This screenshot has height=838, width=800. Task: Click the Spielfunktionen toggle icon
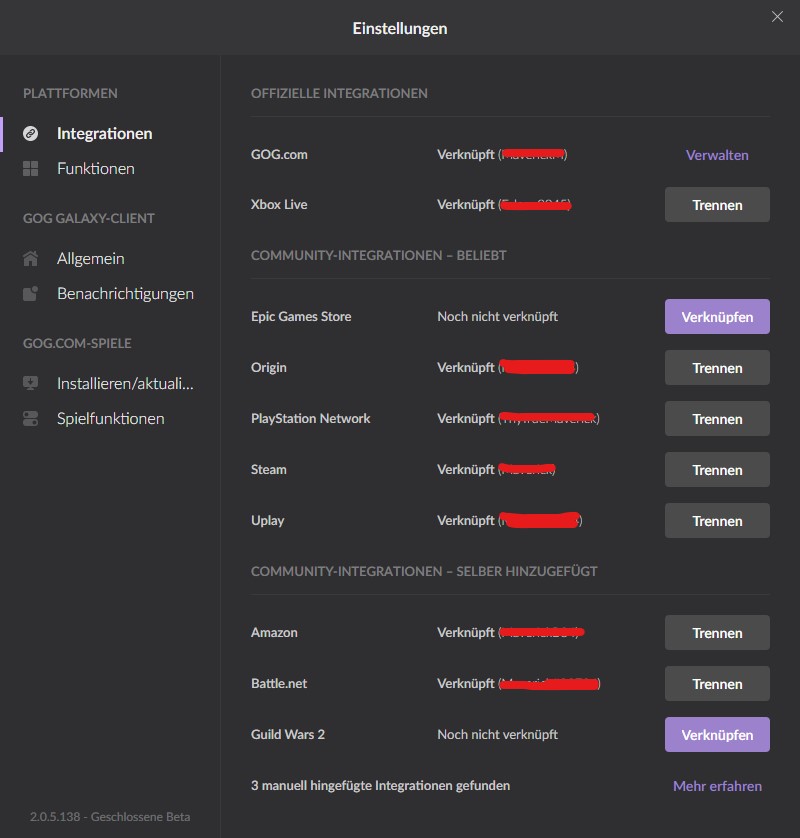(x=30, y=418)
